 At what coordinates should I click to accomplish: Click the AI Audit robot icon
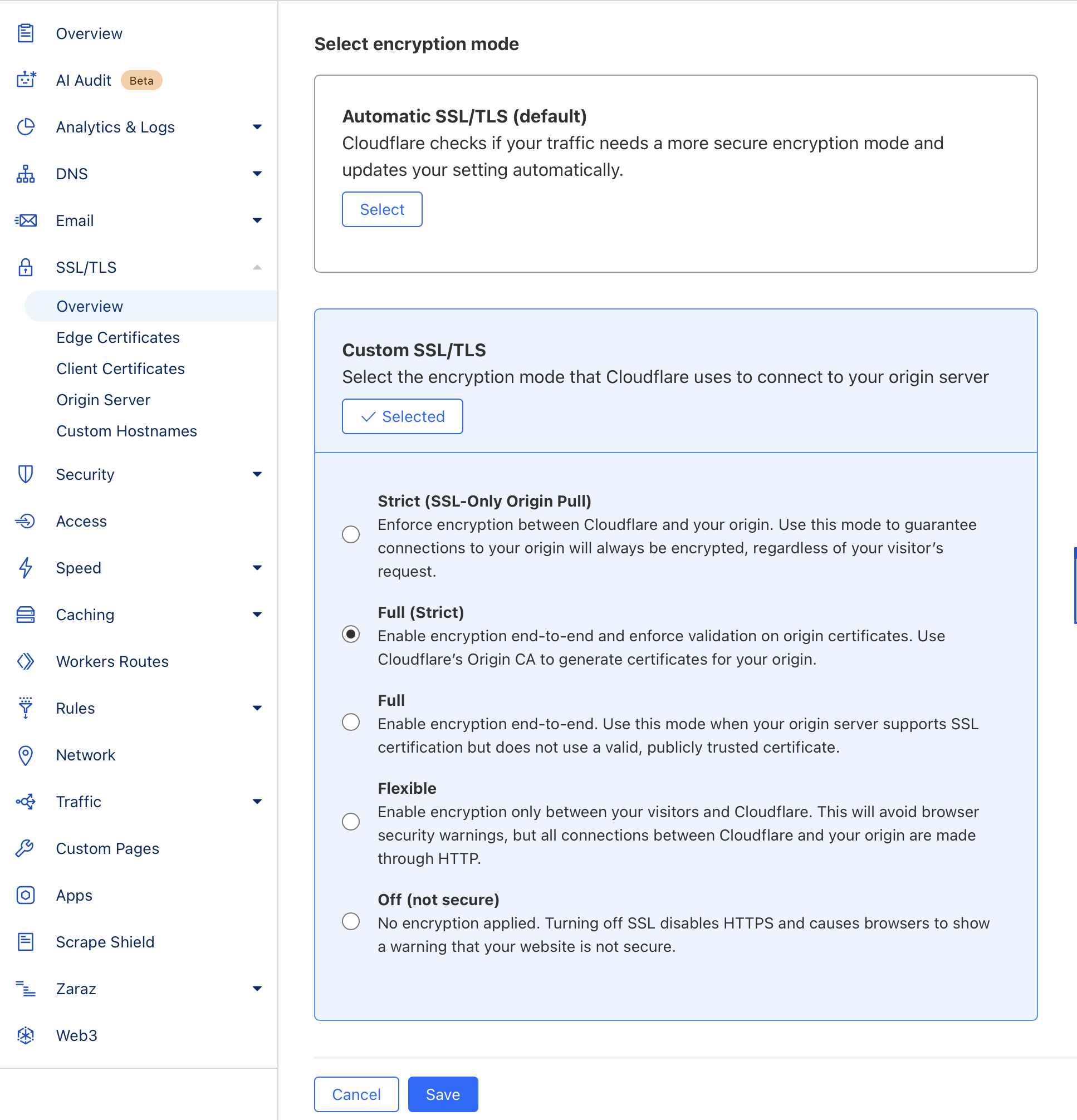pyautogui.click(x=26, y=80)
